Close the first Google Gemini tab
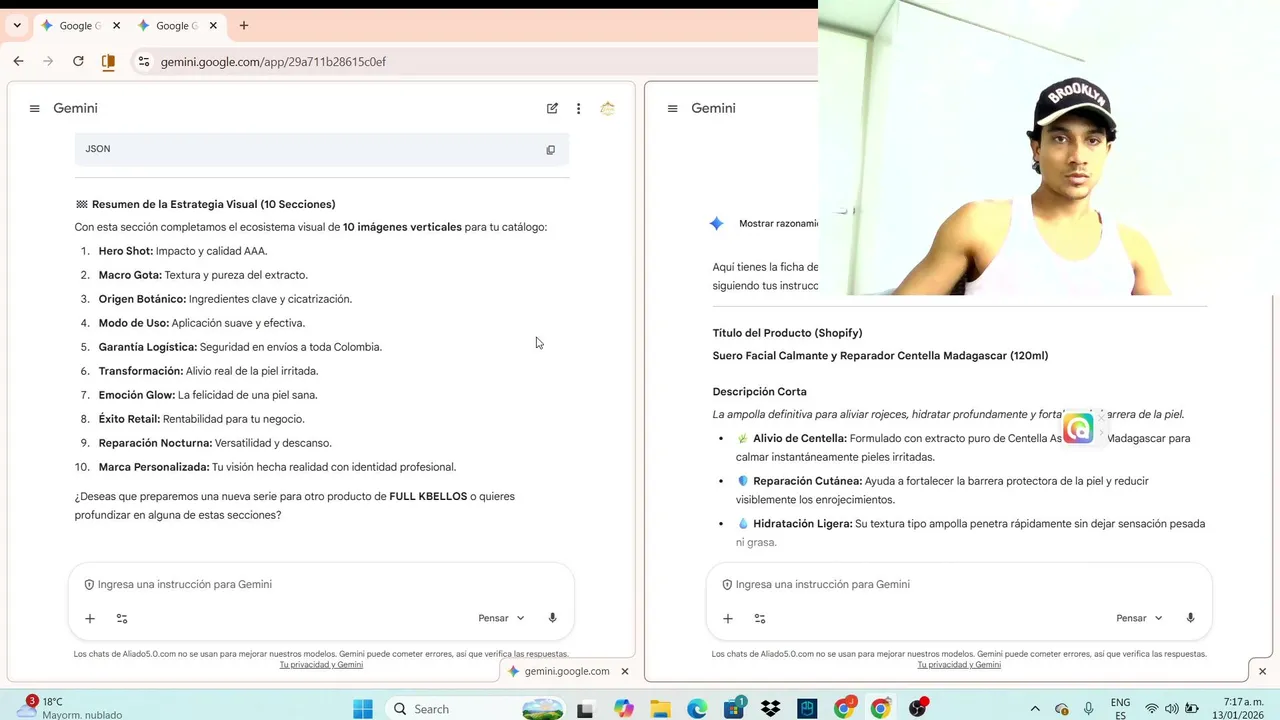 coord(116,26)
